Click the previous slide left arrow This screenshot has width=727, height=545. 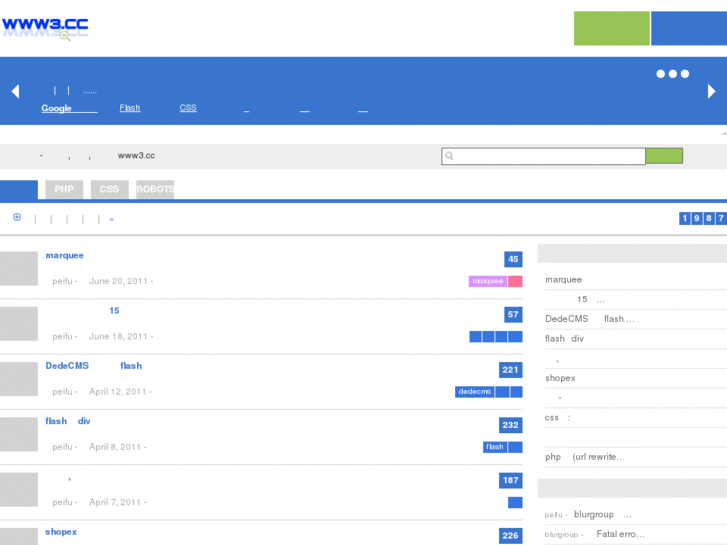click(15, 91)
